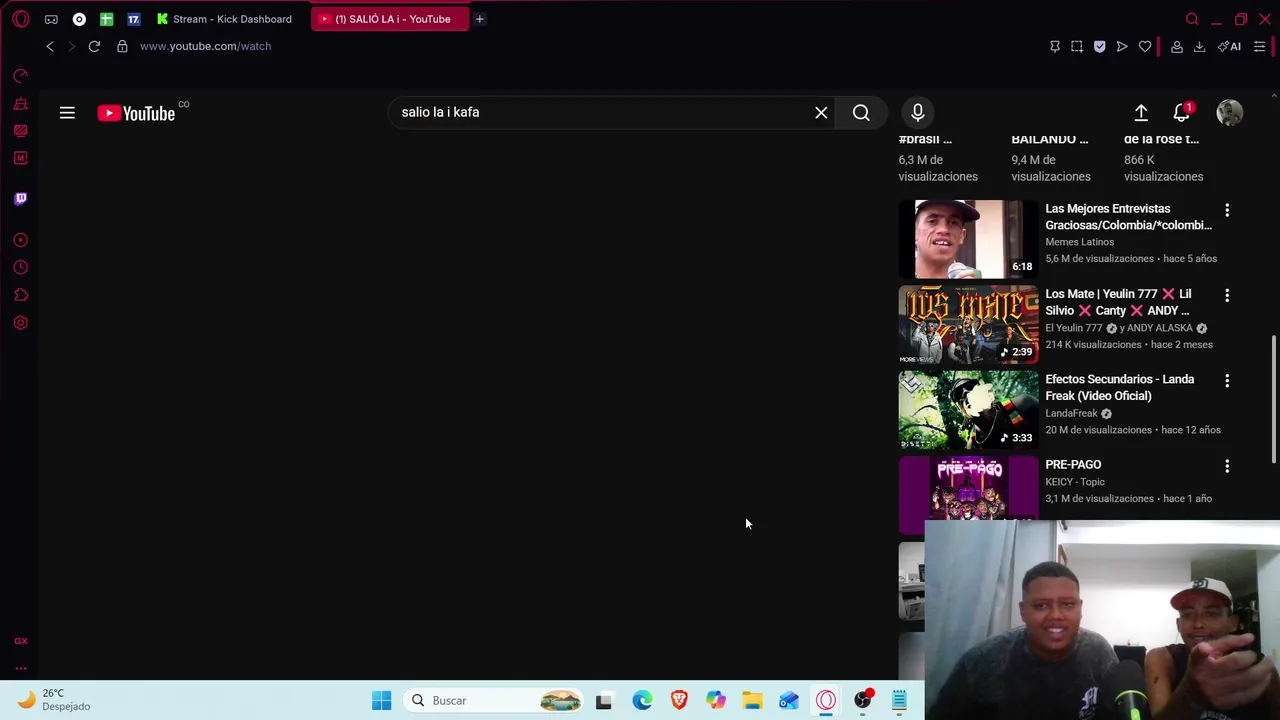Reload the YouTube page
This screenshot has width=1280, height=720.
coord(94,46)
